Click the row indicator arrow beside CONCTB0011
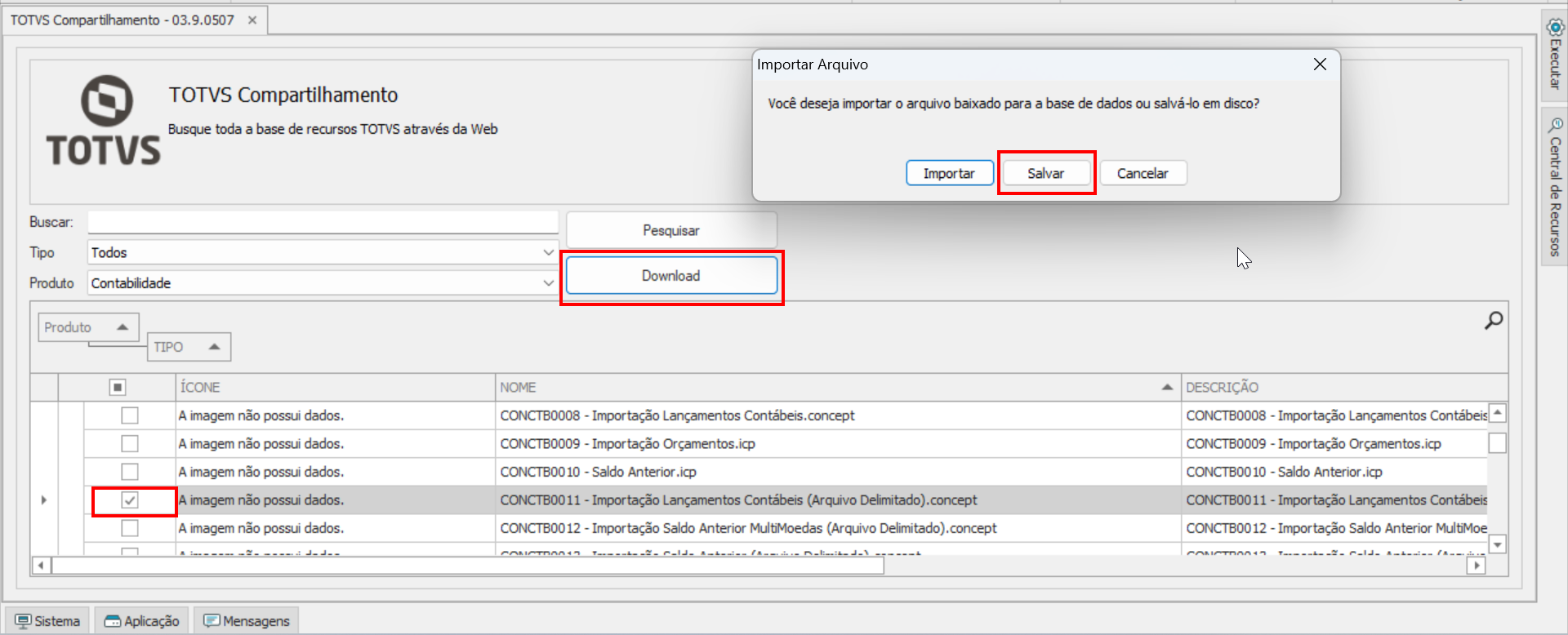The image size is (1568, 635). (x=44, y=500)
